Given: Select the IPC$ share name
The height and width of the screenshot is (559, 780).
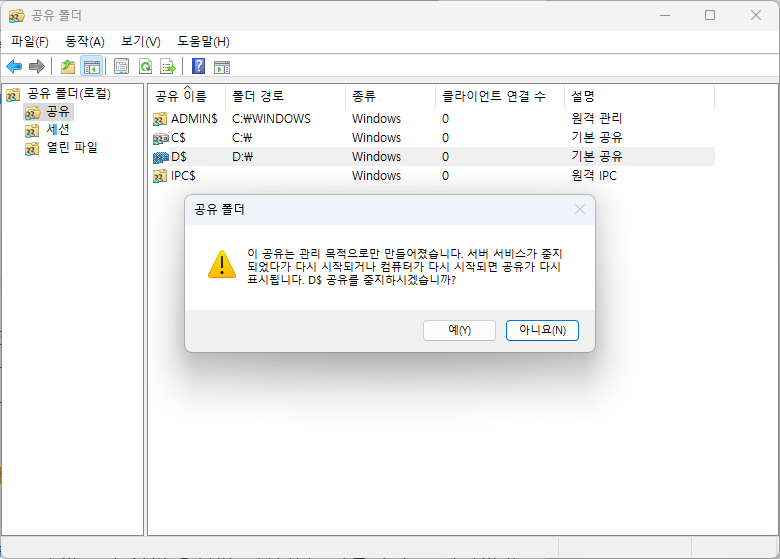Looking at the screenshot, I should coord(183,176).
